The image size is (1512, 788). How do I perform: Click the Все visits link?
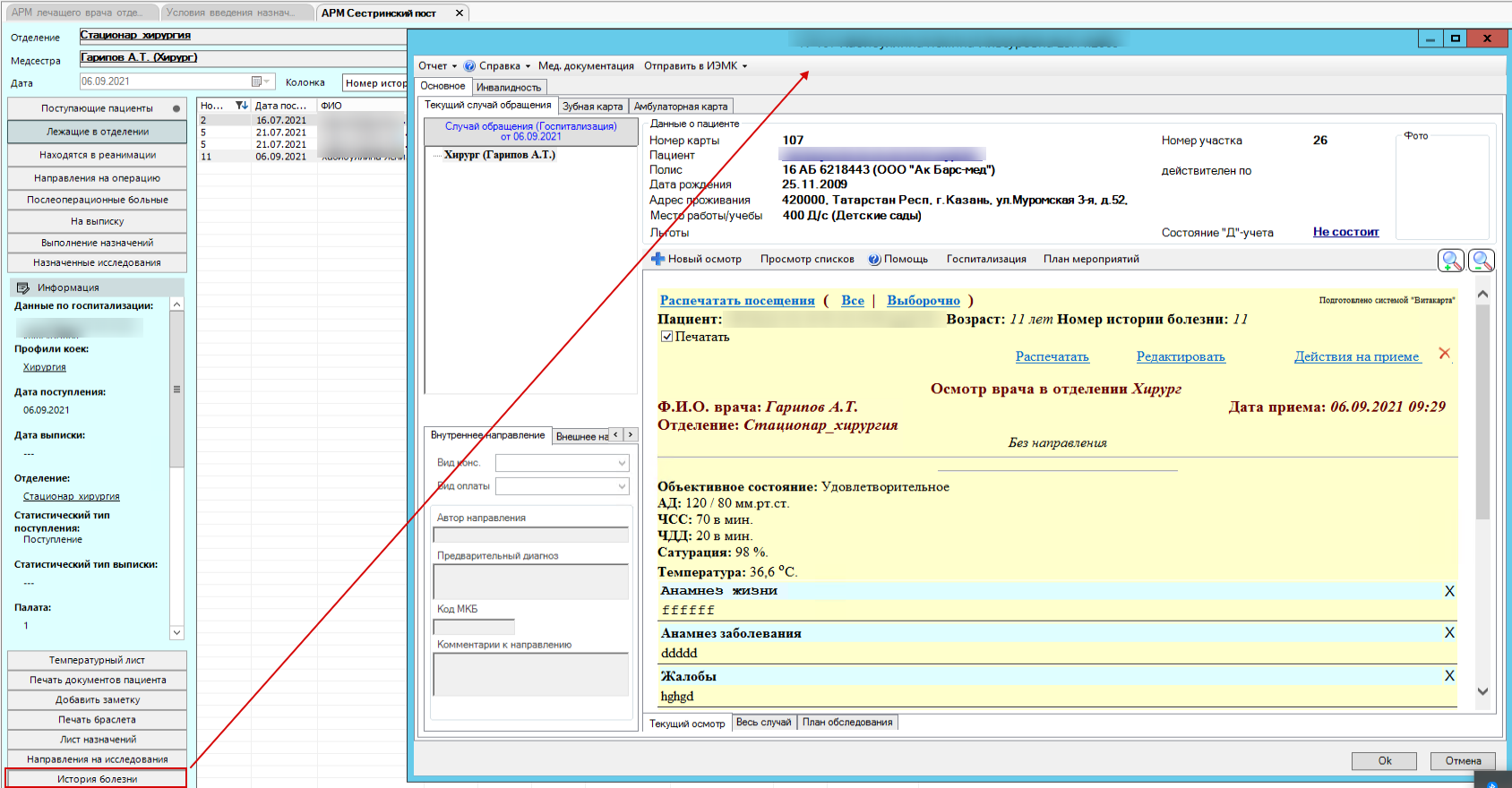(853, 301)
